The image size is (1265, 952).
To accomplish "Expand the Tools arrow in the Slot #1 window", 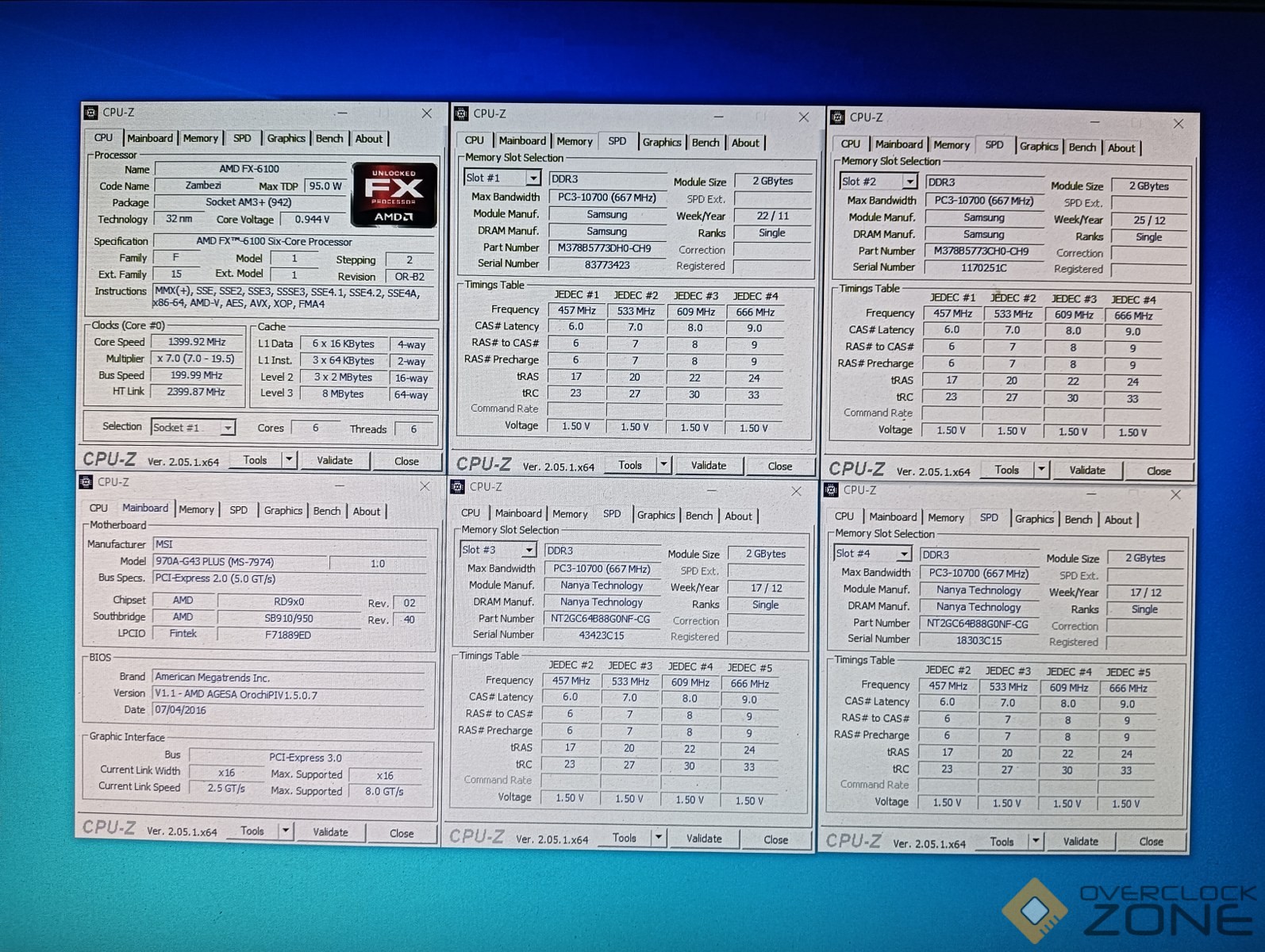I will point(663,466).
